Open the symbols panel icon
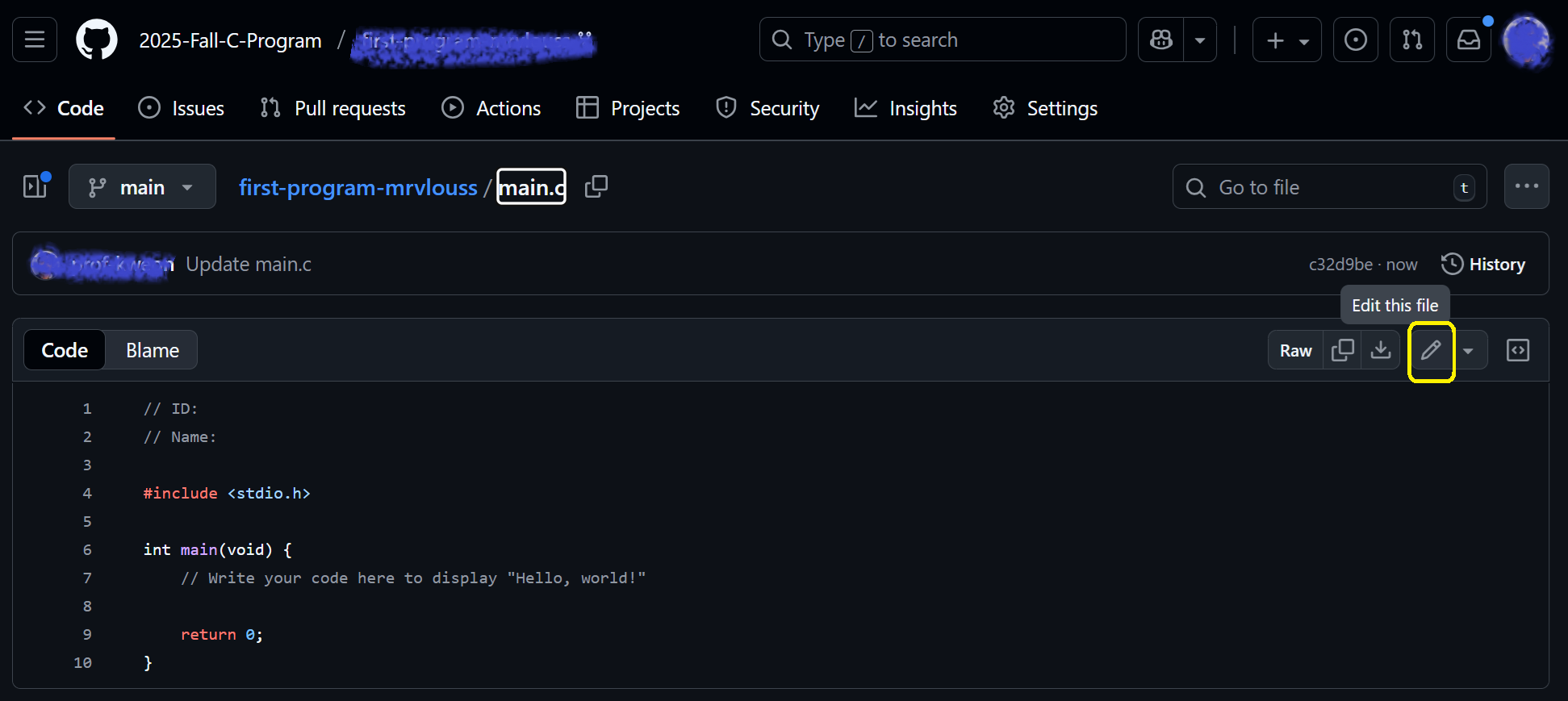This screenshot has height=701, width=1568. 1517,350
